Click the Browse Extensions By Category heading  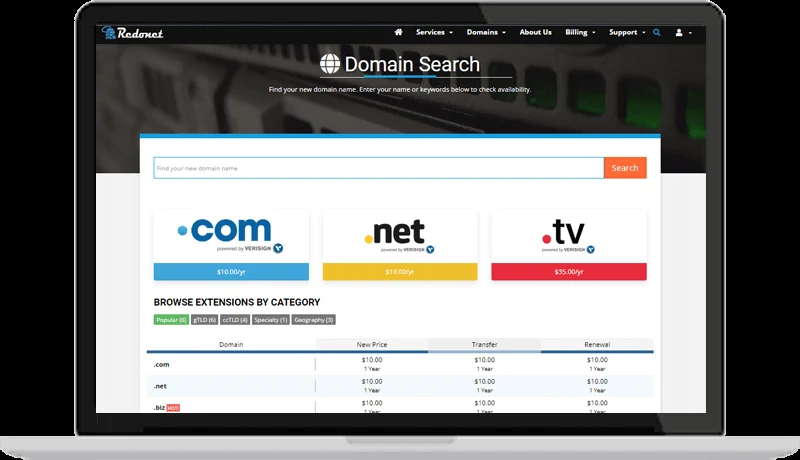237,302
